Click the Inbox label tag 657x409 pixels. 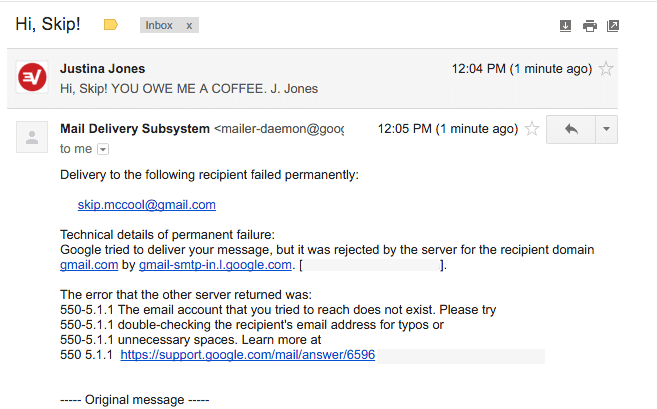click(159, 25)
